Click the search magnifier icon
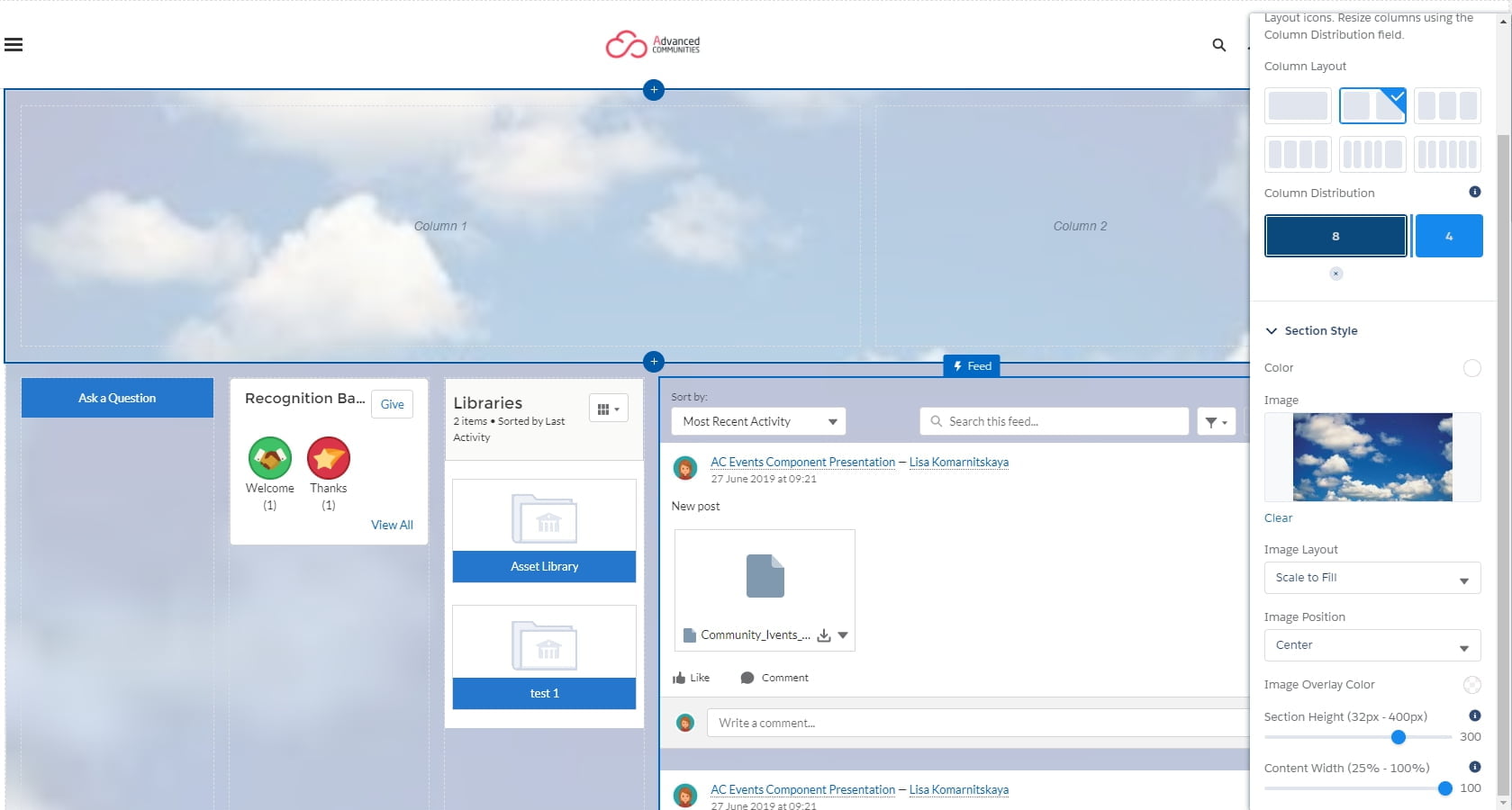This screenshot has width=1512, height=810. click(1218, 45)
